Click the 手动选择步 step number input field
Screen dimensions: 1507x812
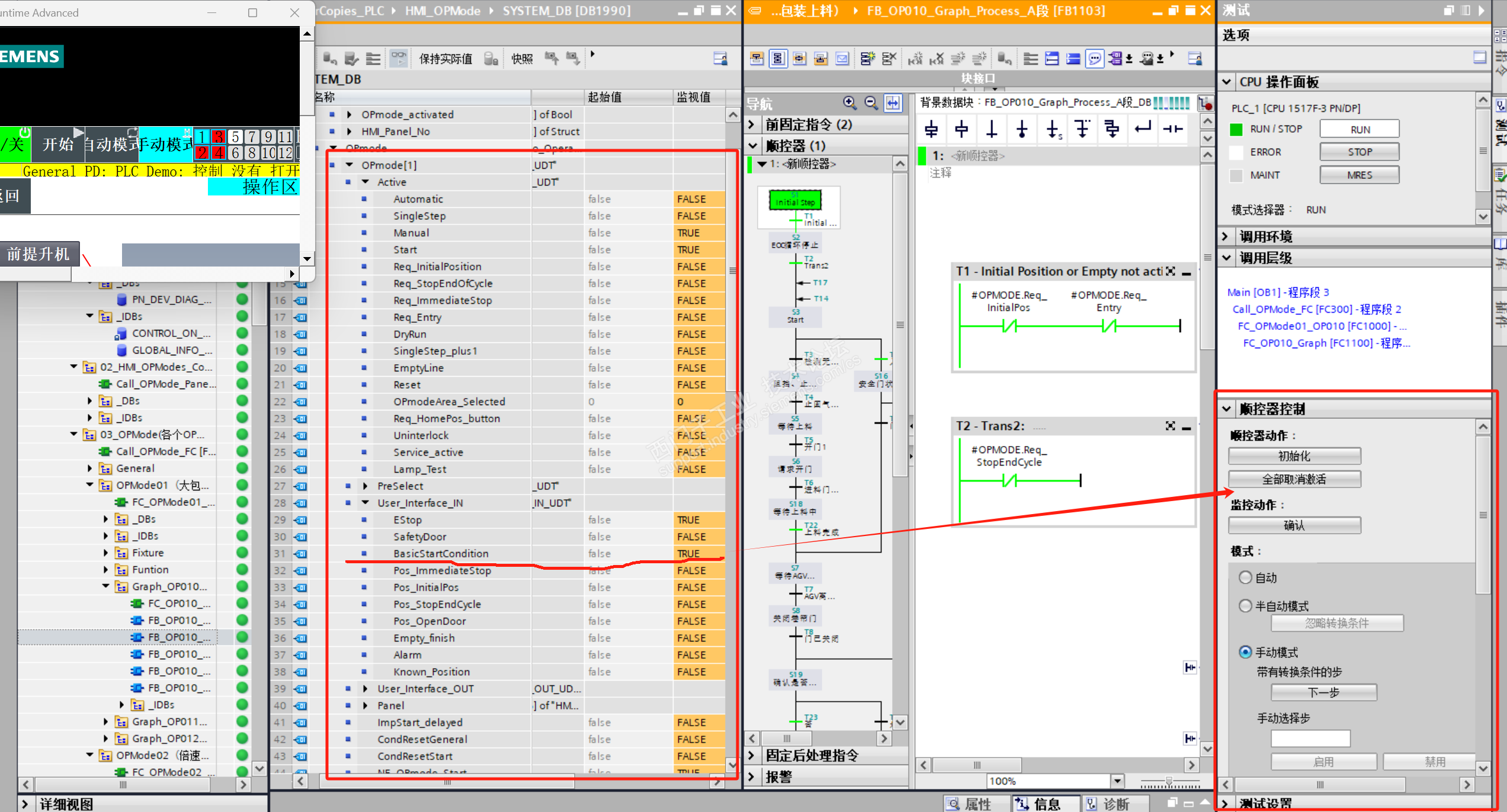[1310, 739]
